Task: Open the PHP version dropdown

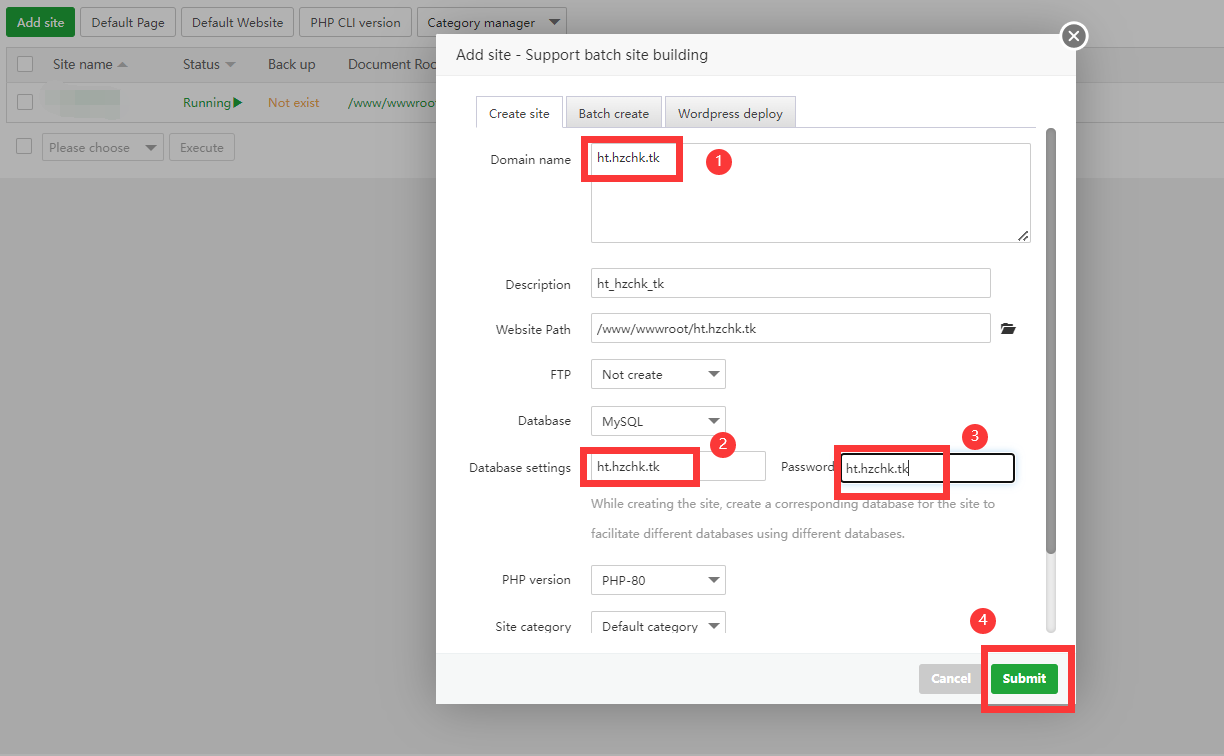Action: pos(658,580)
